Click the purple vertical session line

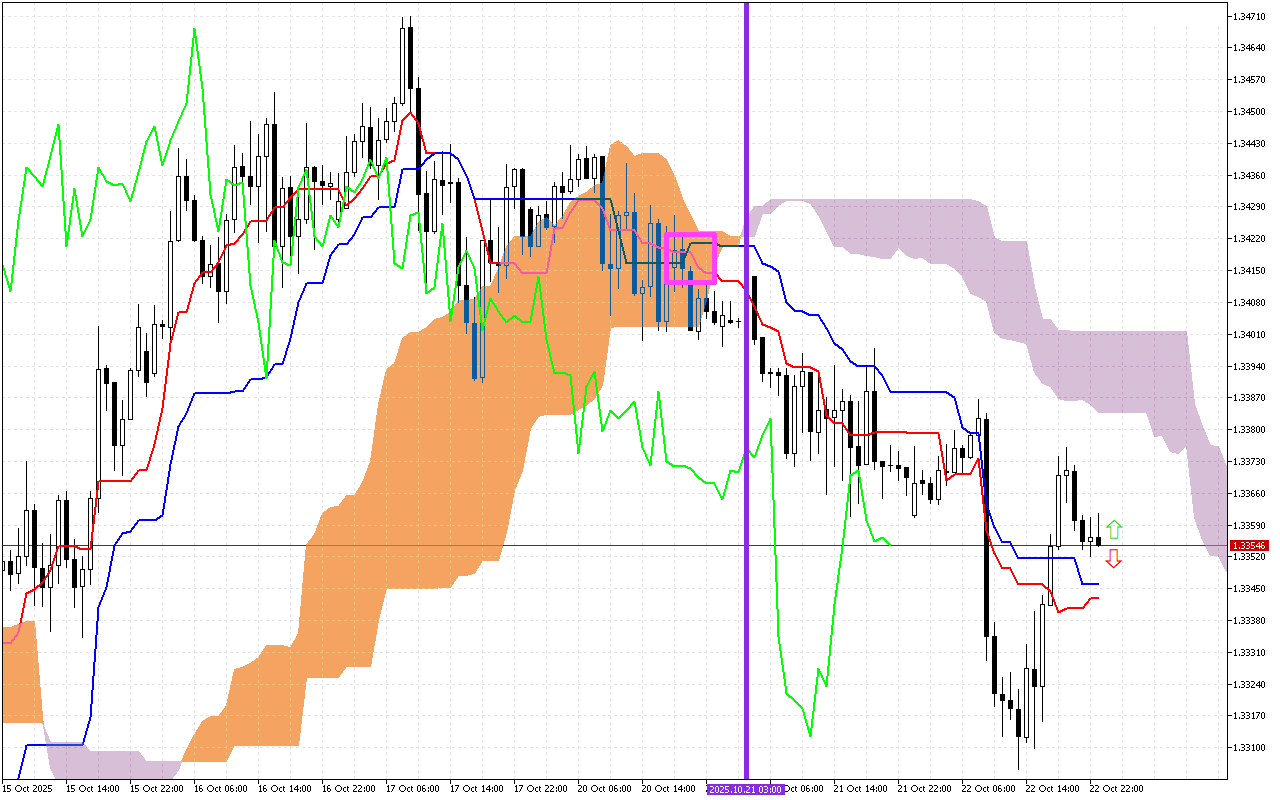pos(746,400)
